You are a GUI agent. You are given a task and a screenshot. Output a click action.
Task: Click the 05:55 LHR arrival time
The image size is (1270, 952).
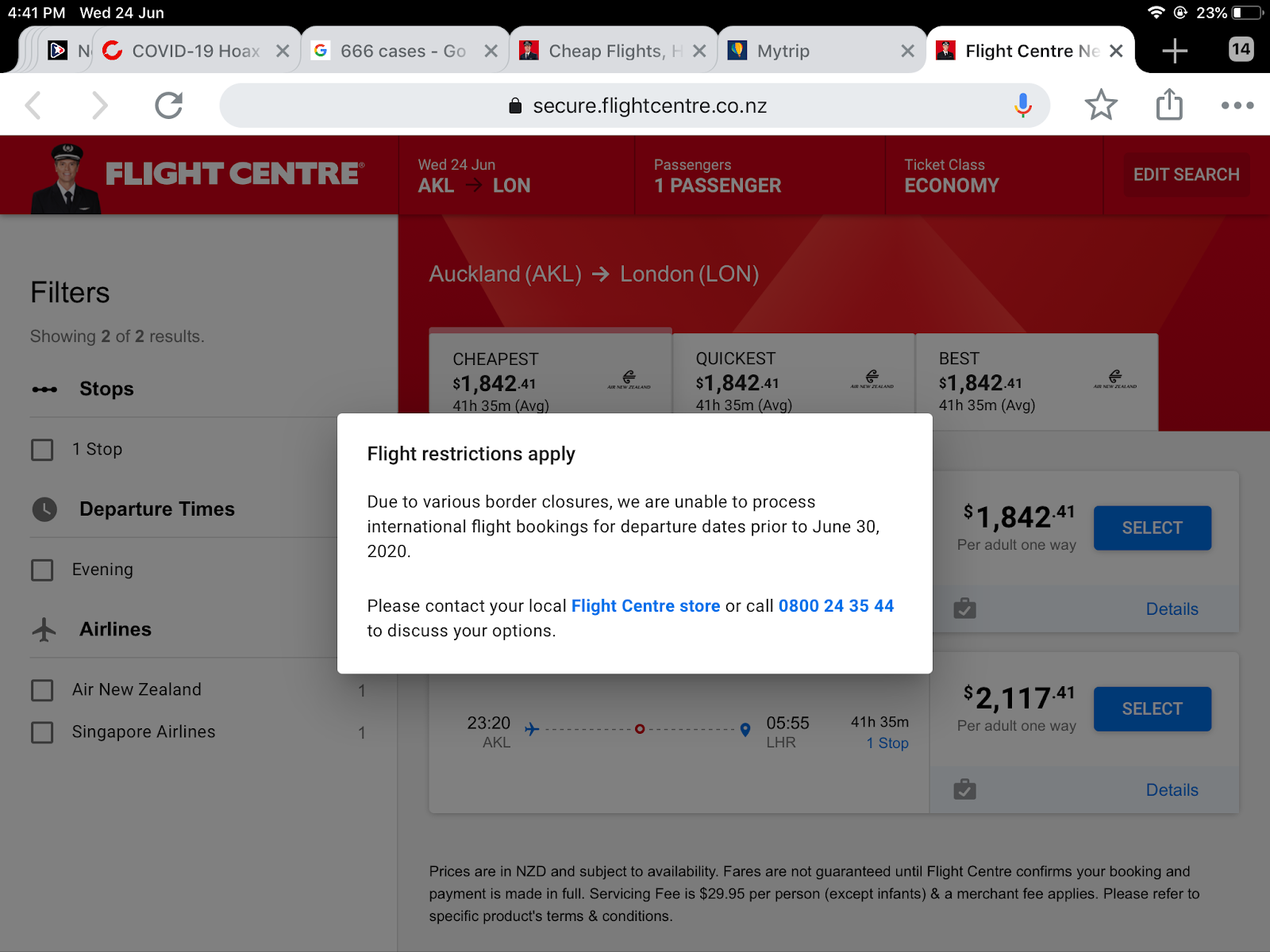787,724
